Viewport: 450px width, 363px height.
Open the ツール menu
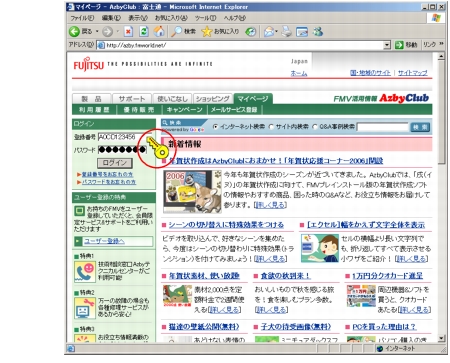pos(206,18)
